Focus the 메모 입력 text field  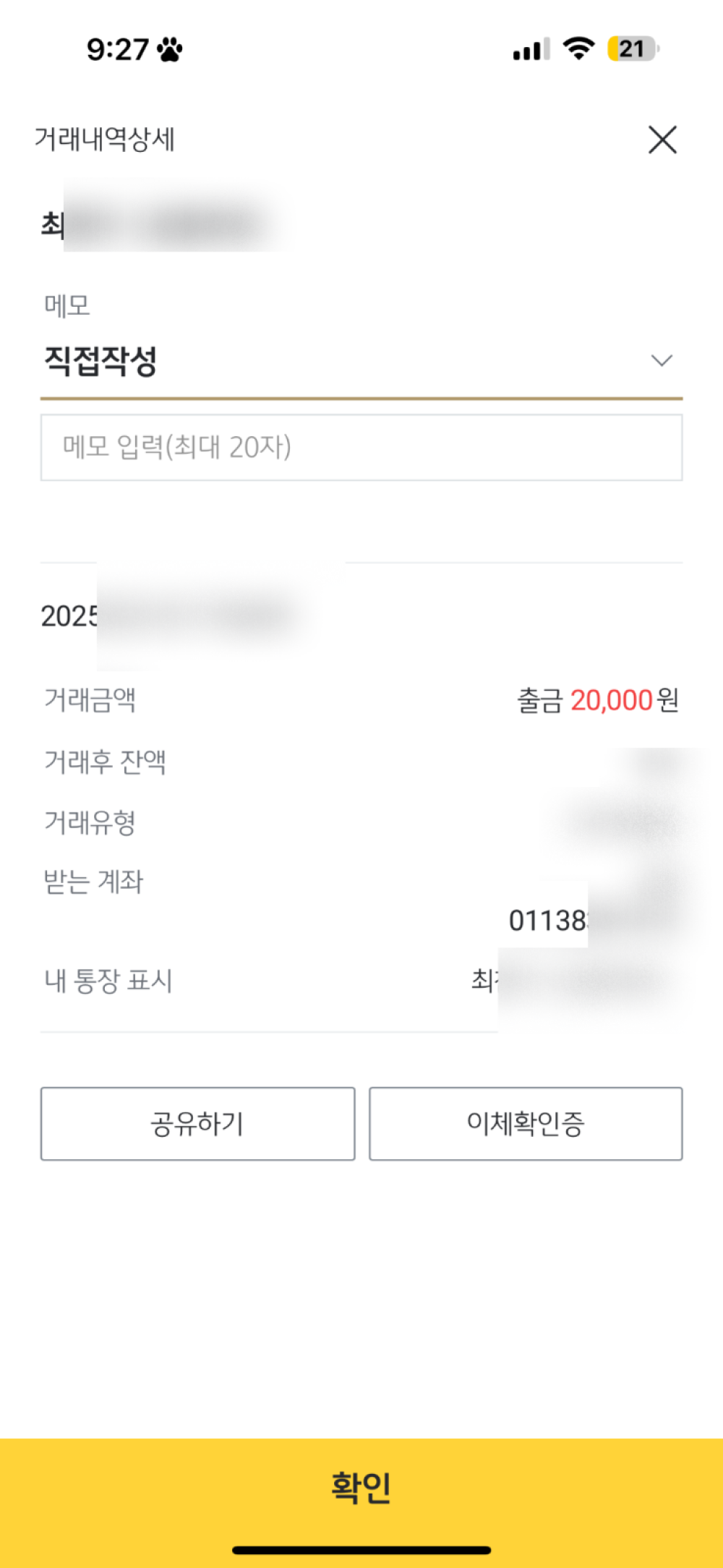point(361,447)
